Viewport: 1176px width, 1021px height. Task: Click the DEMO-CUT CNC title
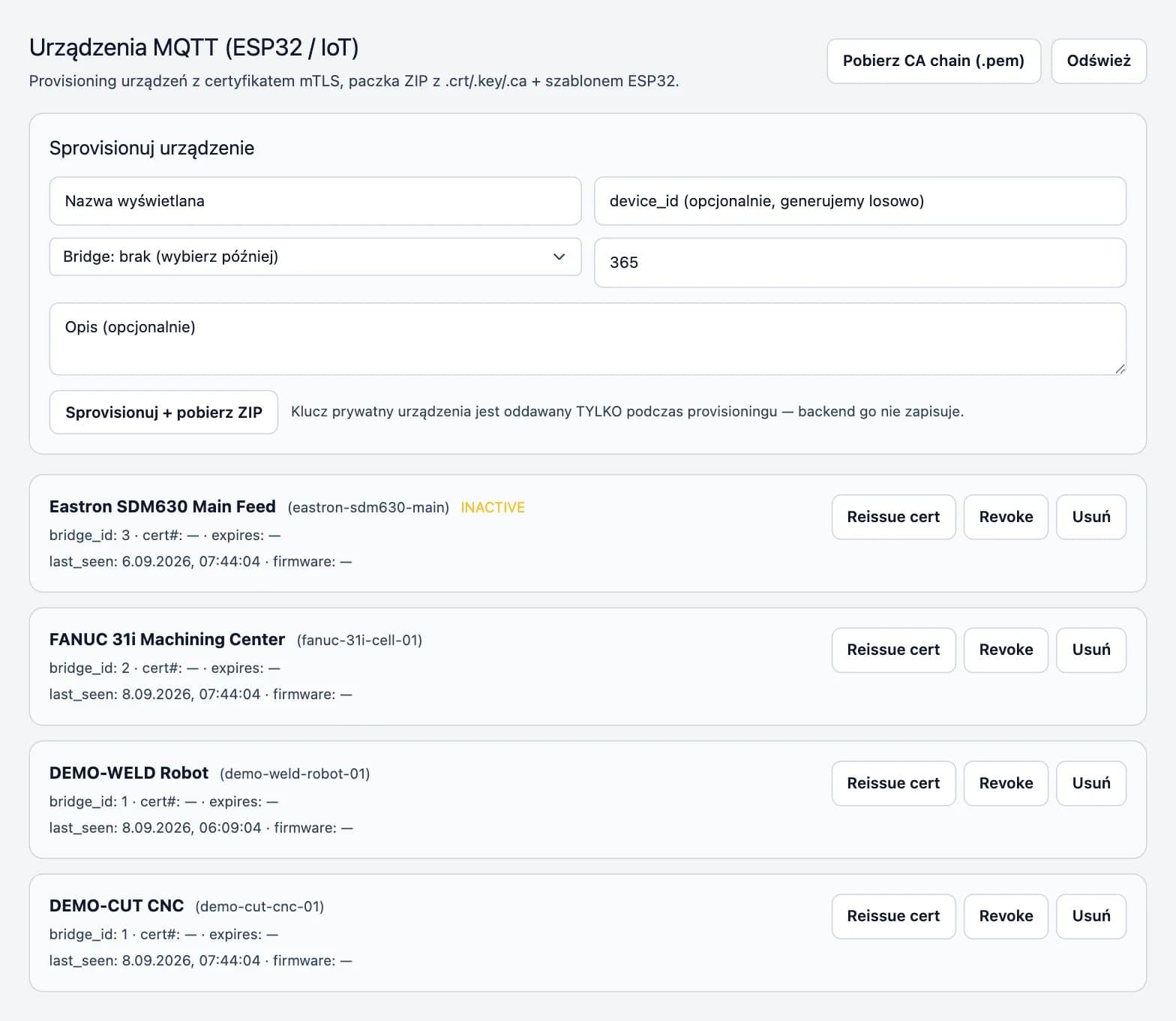click(117, 906)
